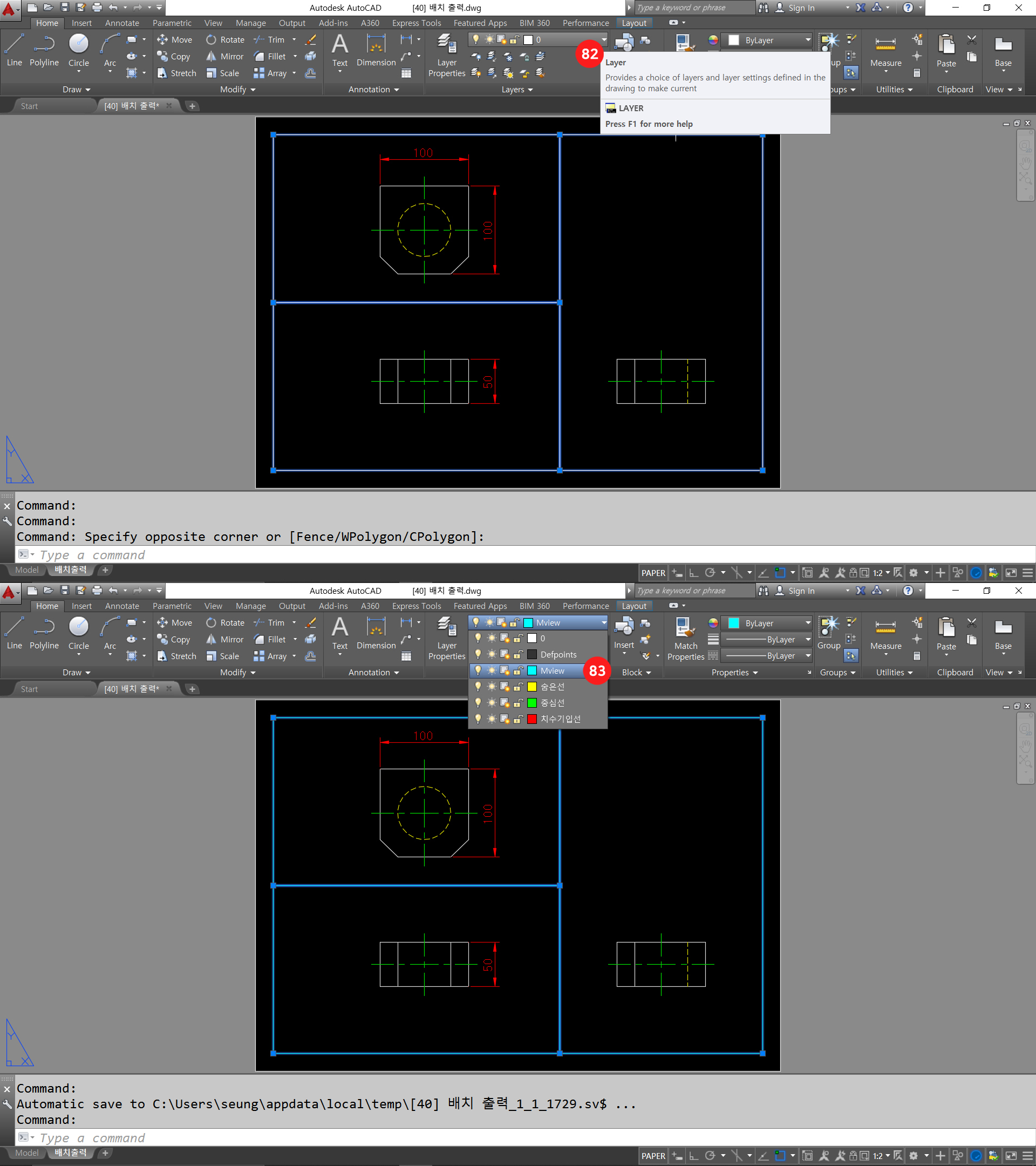Switch to Model tab in upper window

point(27,570)
